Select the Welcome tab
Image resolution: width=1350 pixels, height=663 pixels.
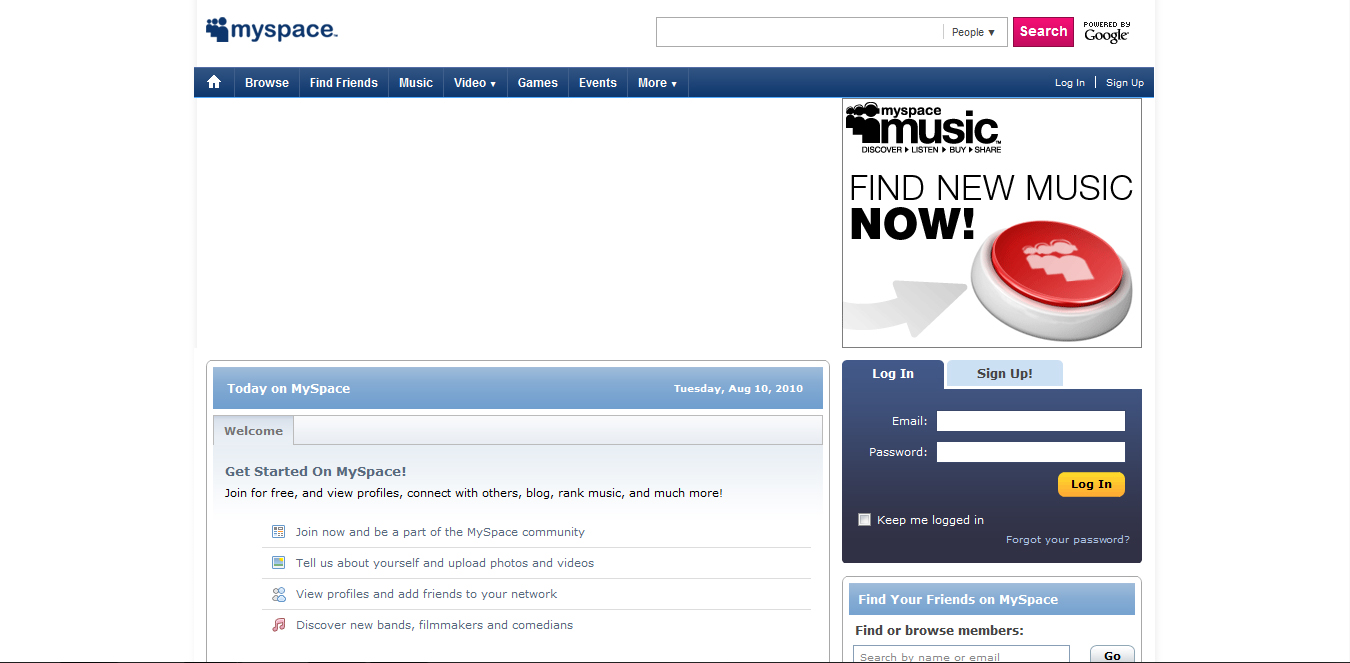coord(253,431)
